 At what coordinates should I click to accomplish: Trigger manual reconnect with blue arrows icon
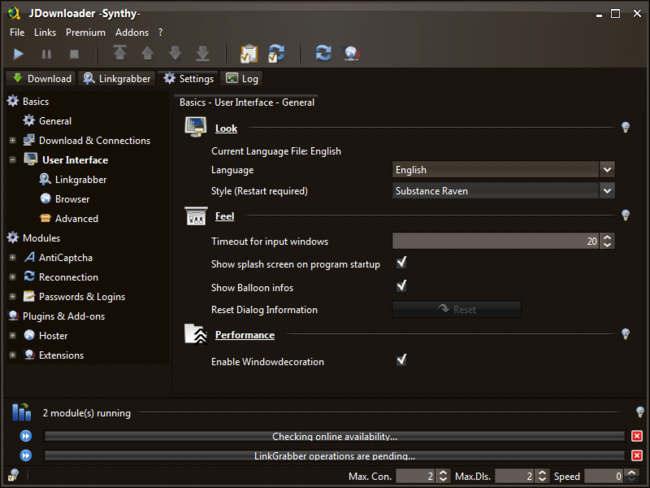pos(323,53)
